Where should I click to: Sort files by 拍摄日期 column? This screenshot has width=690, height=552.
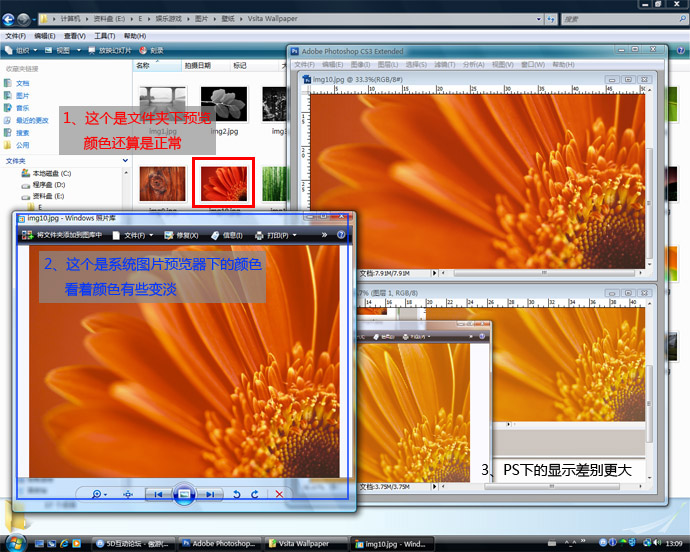205,66
